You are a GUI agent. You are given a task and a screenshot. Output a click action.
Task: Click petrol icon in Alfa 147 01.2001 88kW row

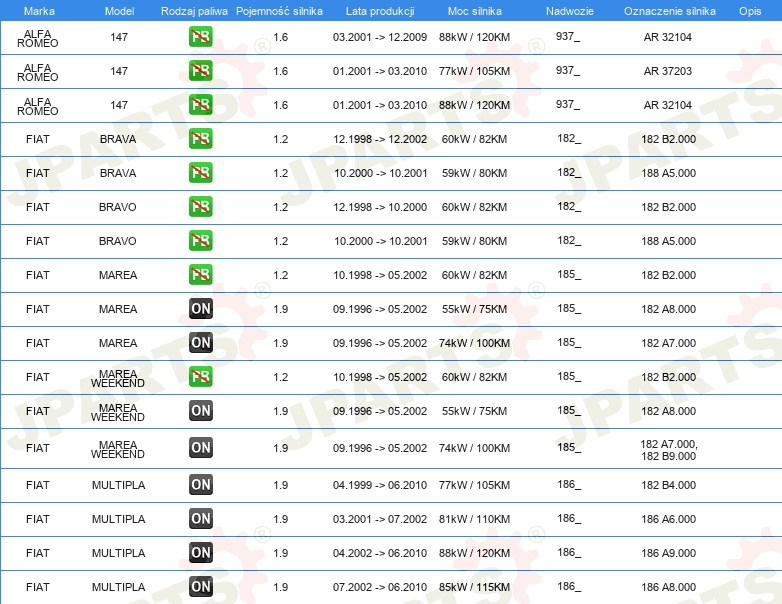tap(200, 105)
